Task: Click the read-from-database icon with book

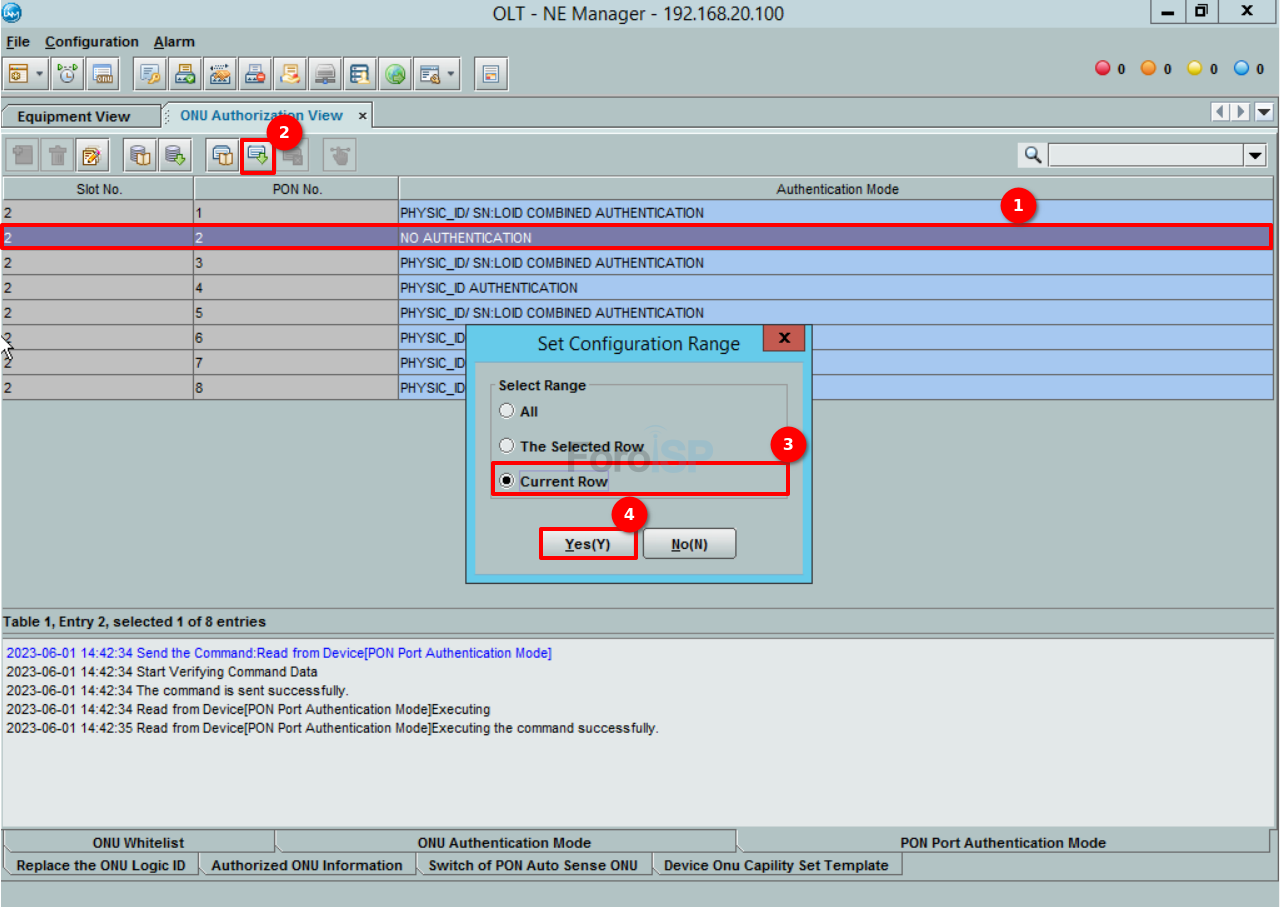Action: pos(141,155)
